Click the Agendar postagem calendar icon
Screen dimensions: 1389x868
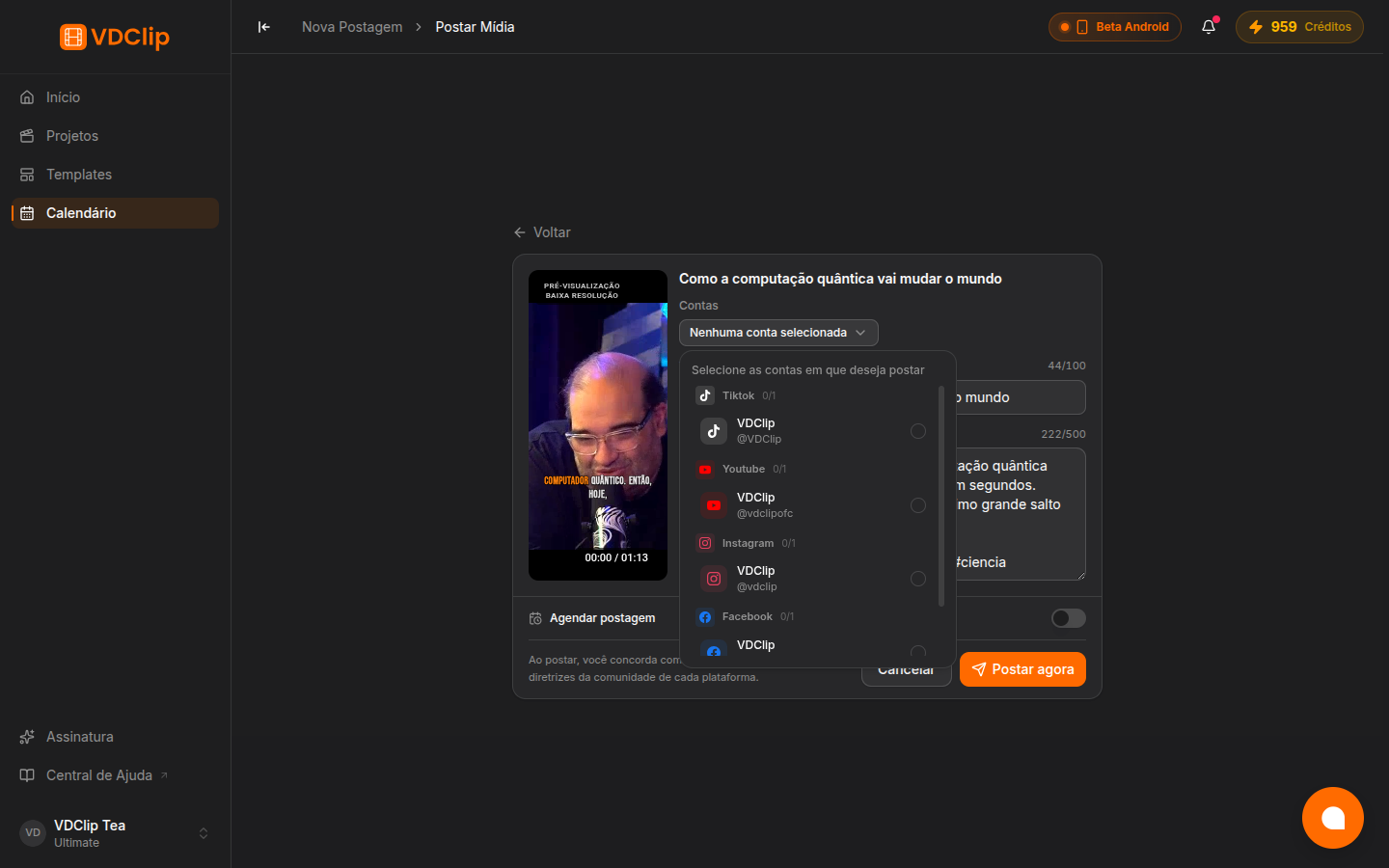tap(535, 618)
